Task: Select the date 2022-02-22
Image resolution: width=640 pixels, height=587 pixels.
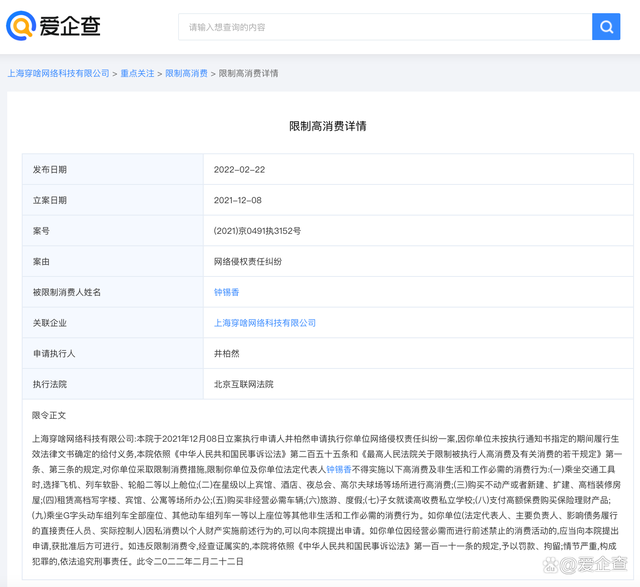Action: pos(239,170)
